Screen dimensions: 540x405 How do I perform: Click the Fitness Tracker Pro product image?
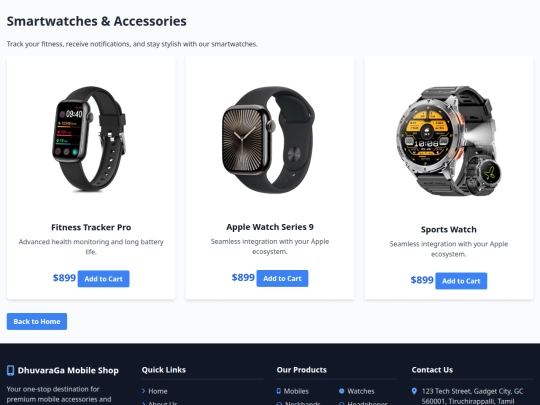coord(91,138)
